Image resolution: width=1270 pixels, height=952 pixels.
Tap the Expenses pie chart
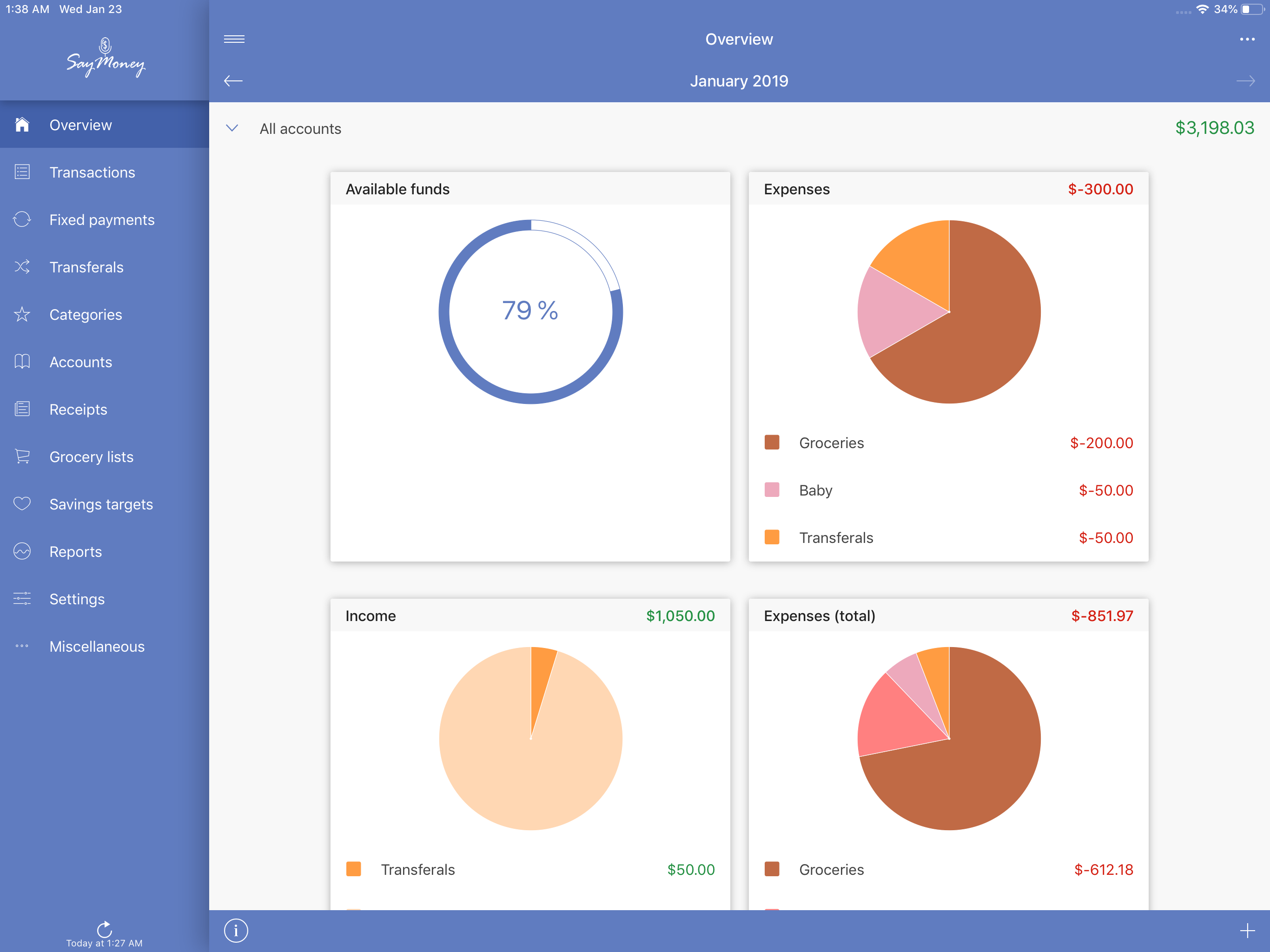coord(949,311)
